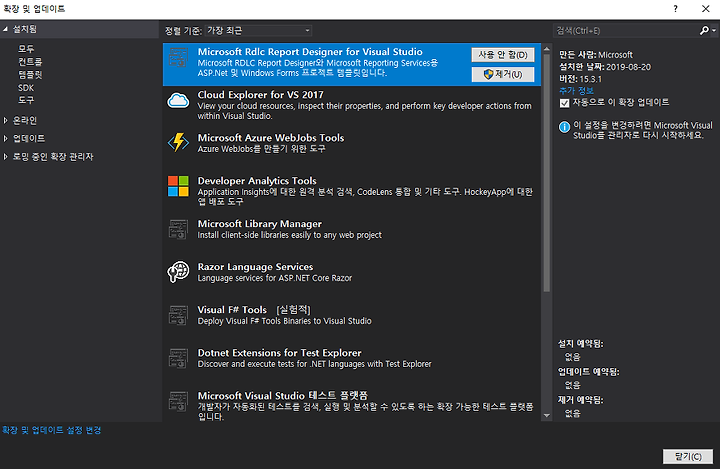This screenshot has width=720, height=469.
Task: Click the information icon next to the restart notice
Action: [x=564, y=127]
